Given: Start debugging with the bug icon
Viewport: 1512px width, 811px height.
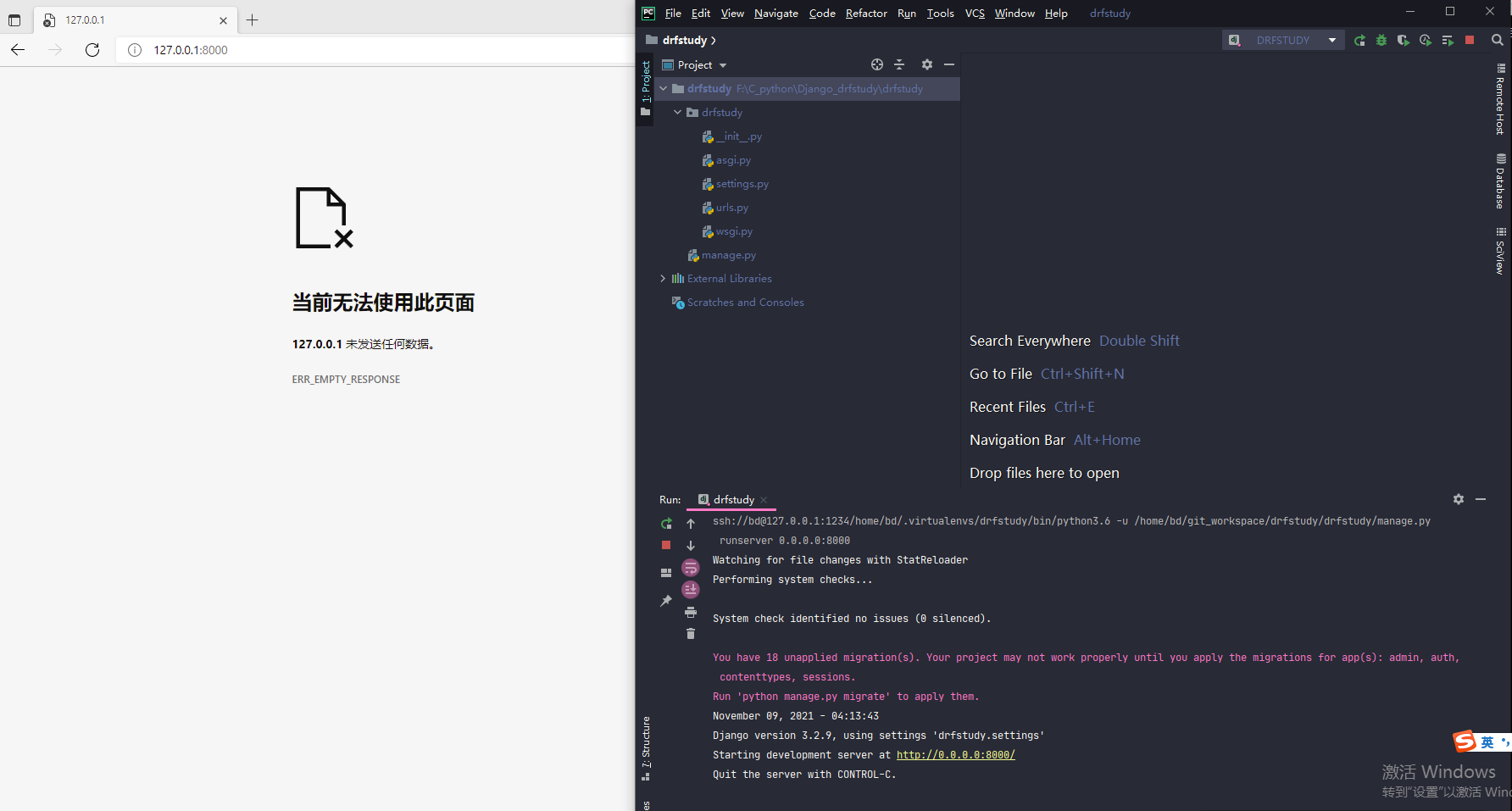Looking at the screenshot, I should point(1381,40).
